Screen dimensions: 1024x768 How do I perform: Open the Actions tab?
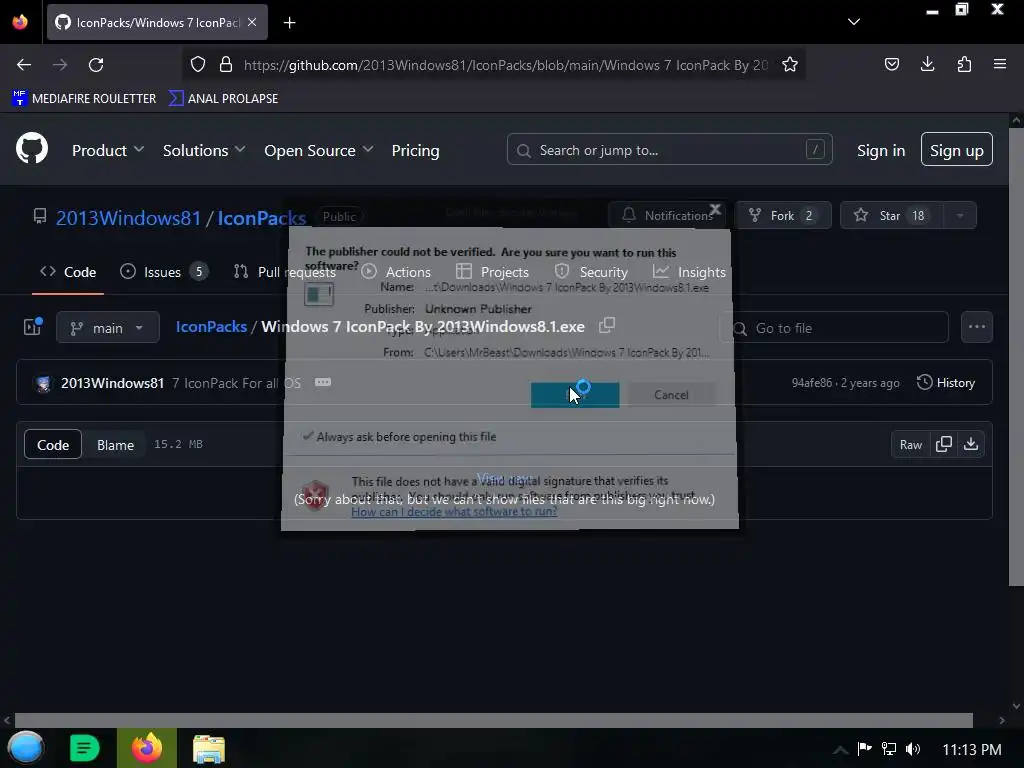point(396,272)
